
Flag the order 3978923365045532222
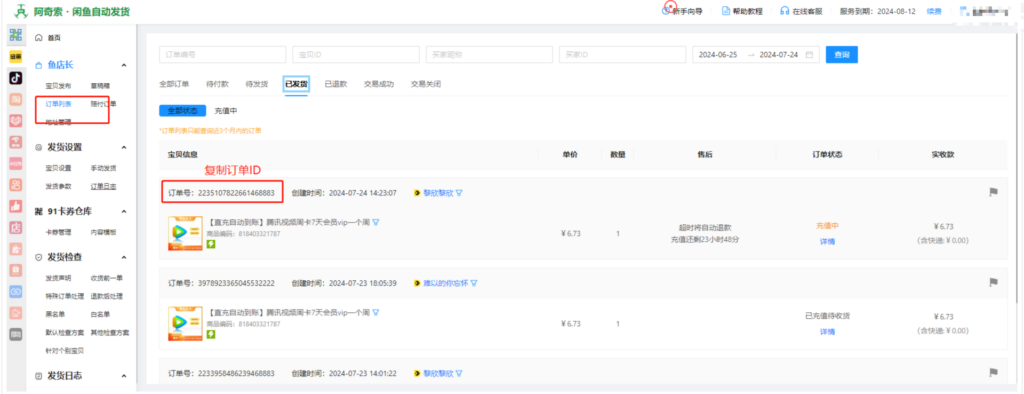993,282
